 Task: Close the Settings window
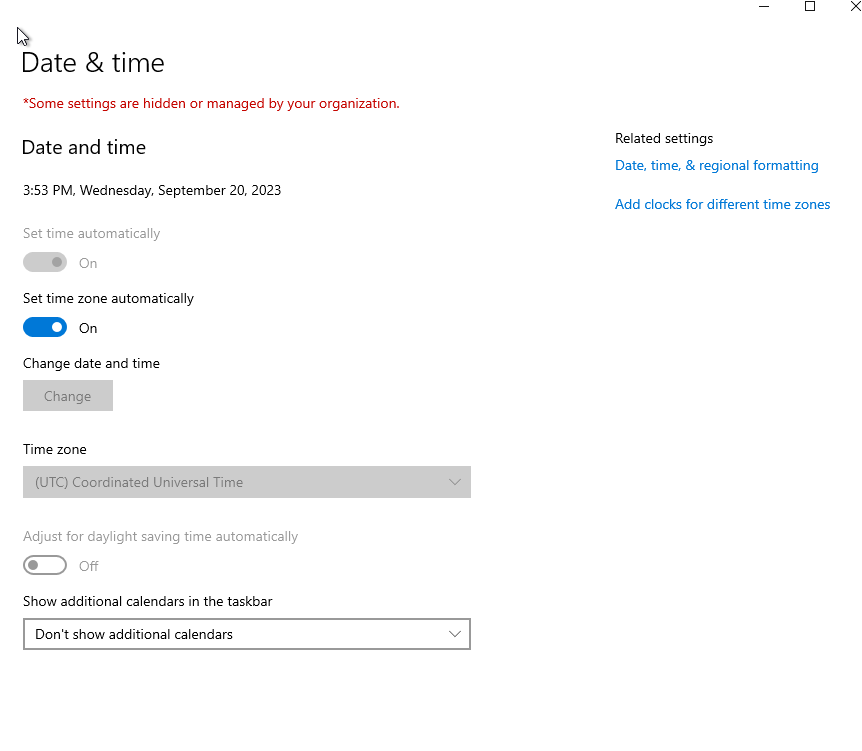click(855, 7)
